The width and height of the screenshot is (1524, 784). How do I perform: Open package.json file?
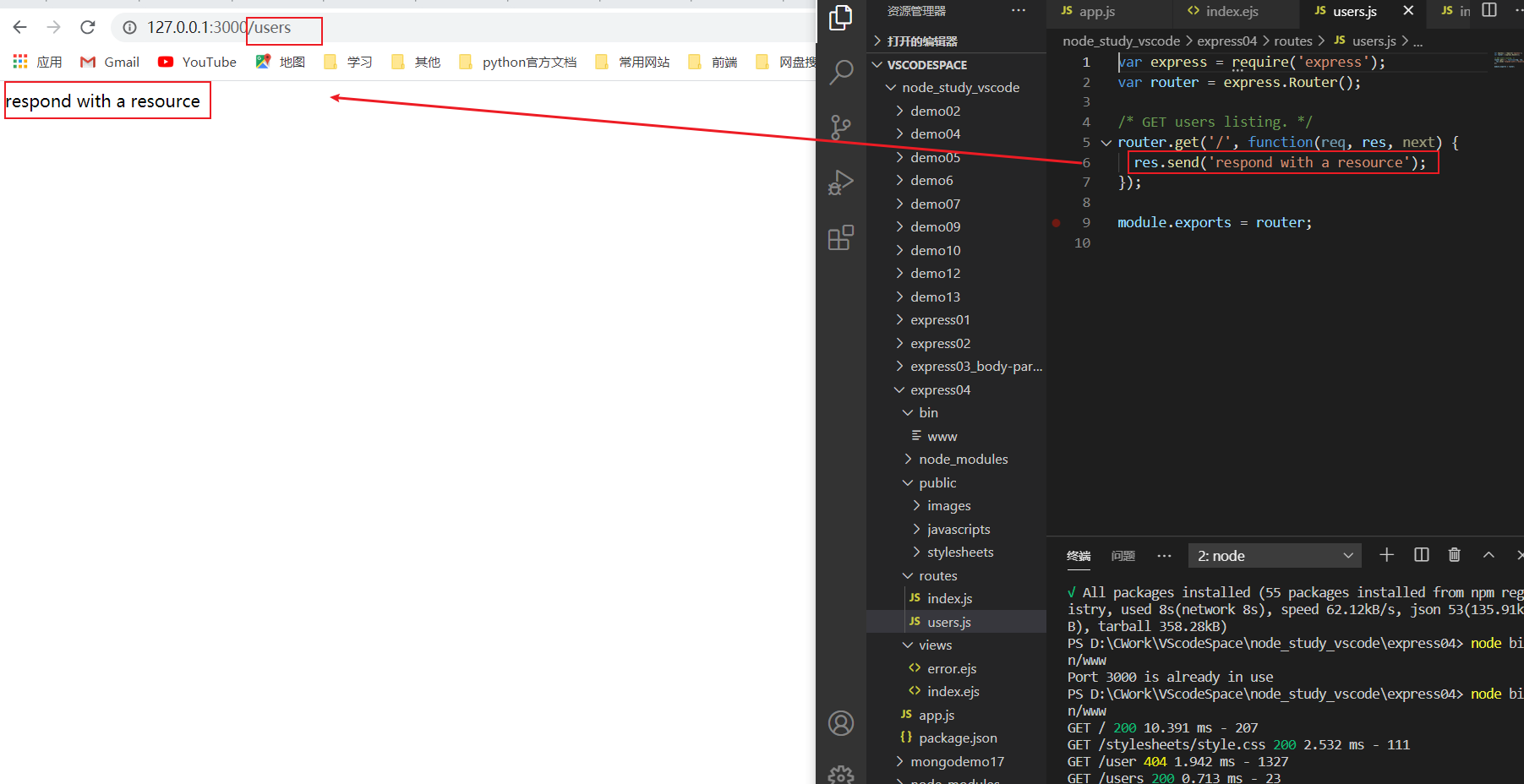[956, 738]
